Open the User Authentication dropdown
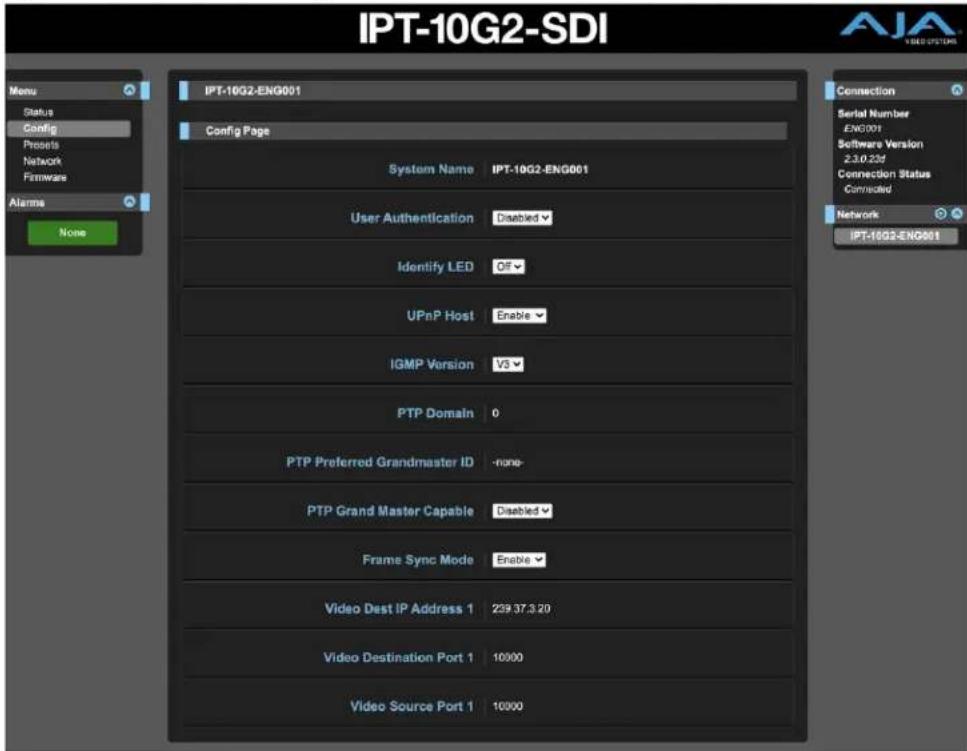 [522, 218]
